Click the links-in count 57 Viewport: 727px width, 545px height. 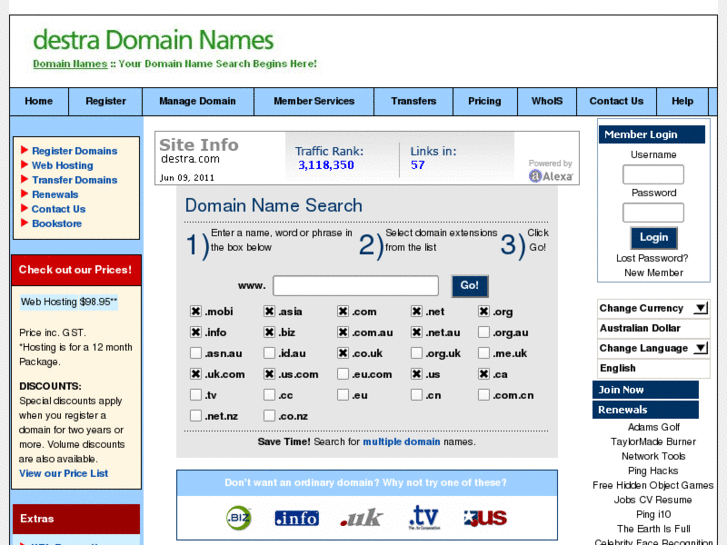point(418,165)
